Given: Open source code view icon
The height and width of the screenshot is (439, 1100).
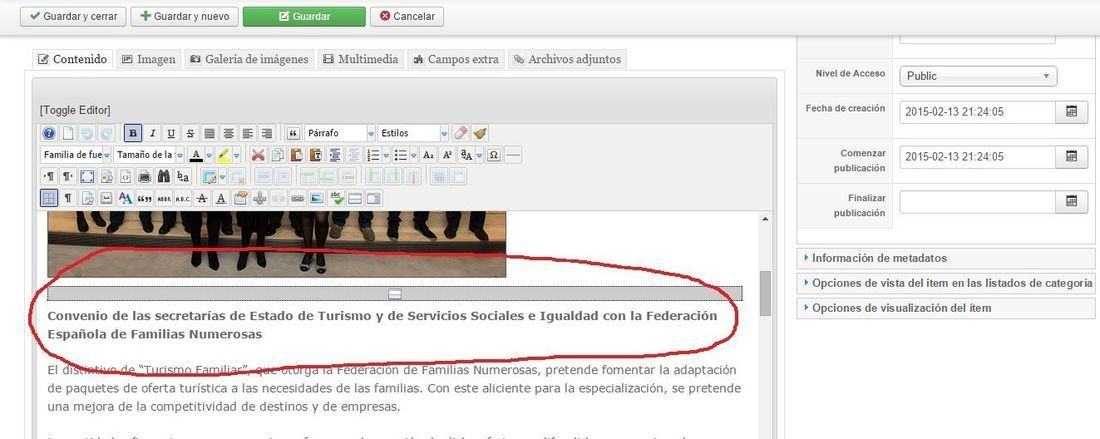Looking at the screenshot, I should (126, 177).
